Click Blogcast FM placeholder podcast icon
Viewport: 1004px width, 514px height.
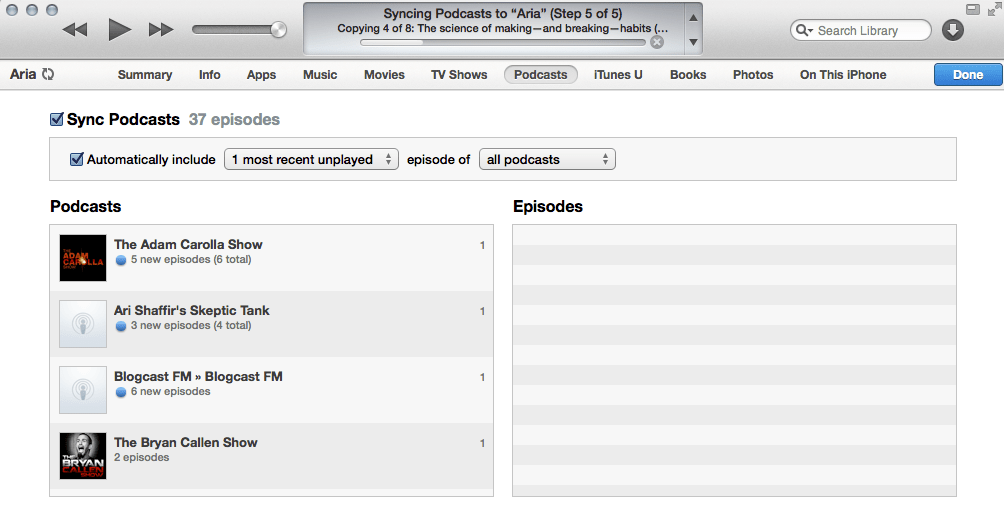tap(83, 390)
